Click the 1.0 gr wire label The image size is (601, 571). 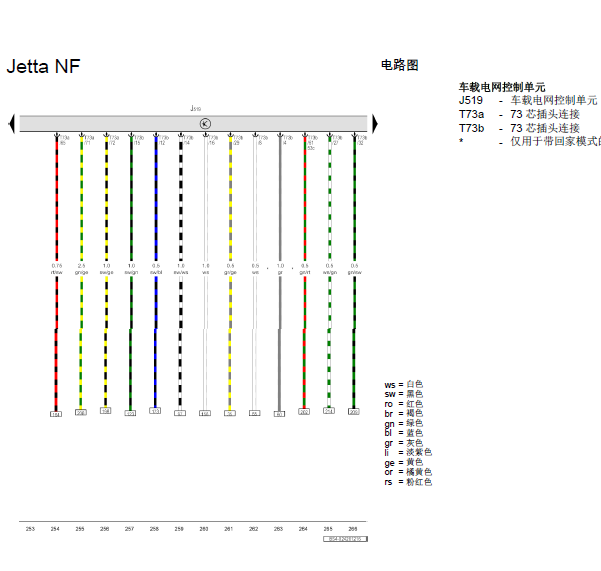pos(280,269)
